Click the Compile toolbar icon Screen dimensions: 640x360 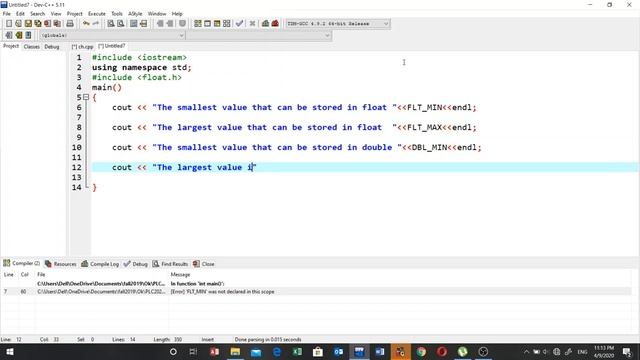pos(198,24)
